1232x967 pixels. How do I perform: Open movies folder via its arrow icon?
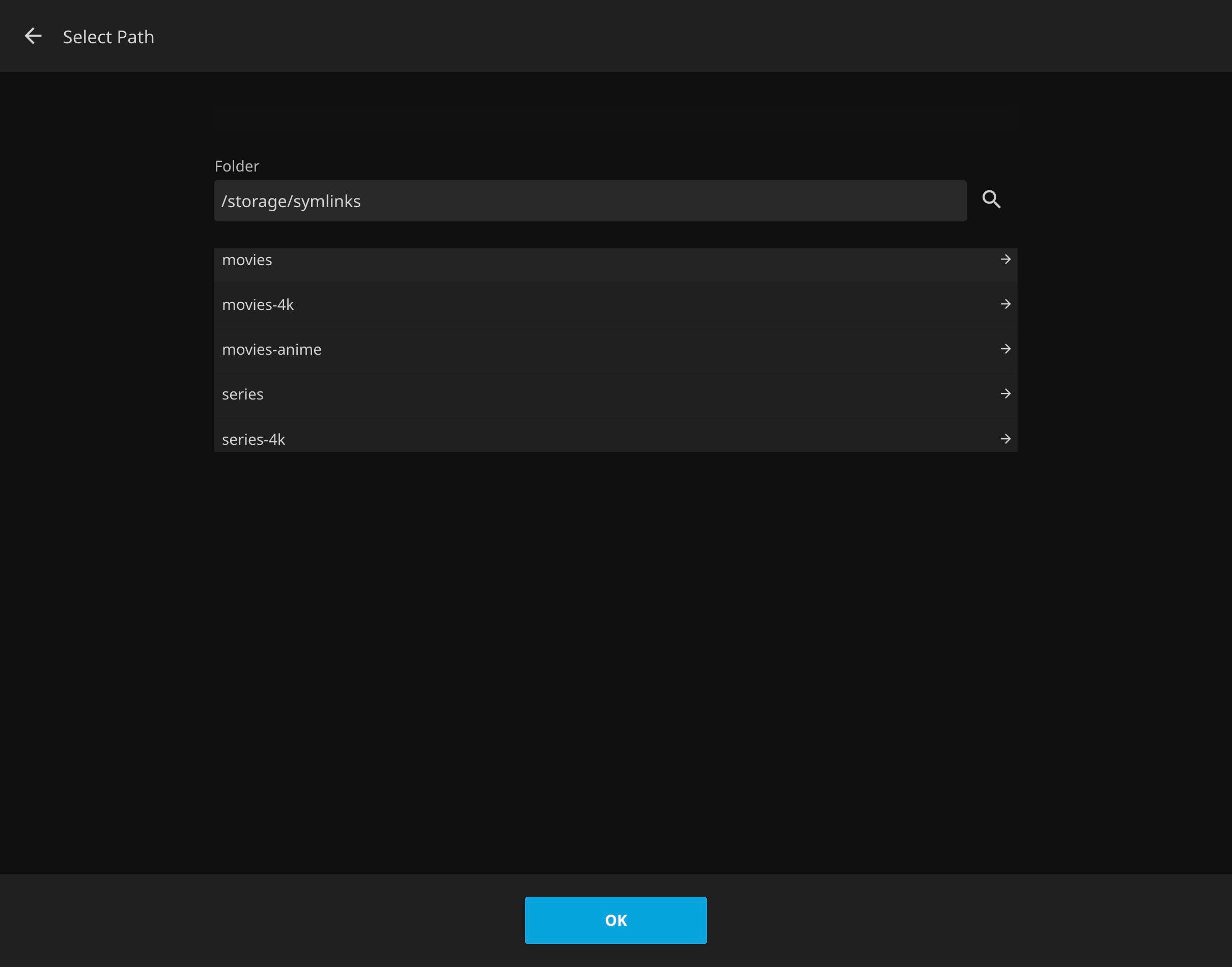(1005, 259)
